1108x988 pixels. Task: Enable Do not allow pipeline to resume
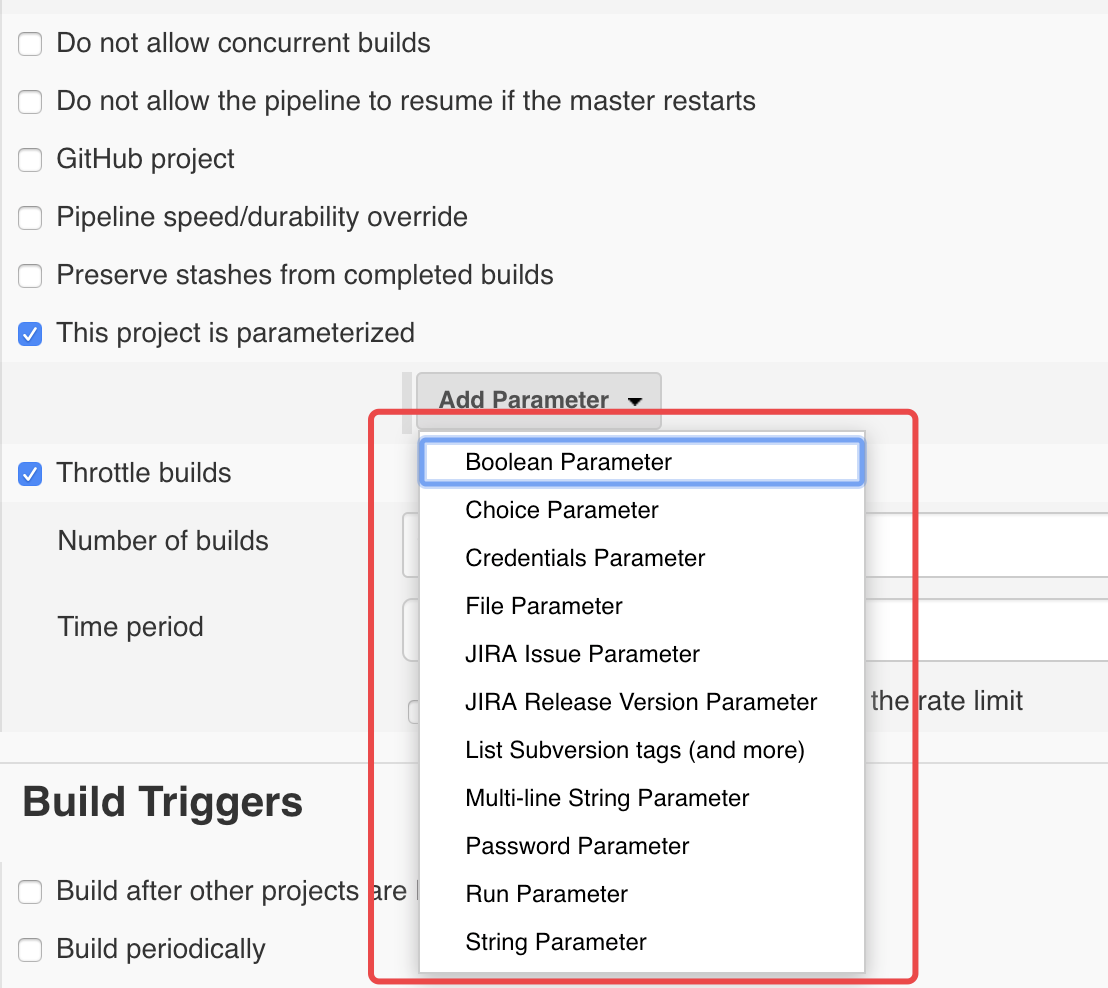pos(31,102)
